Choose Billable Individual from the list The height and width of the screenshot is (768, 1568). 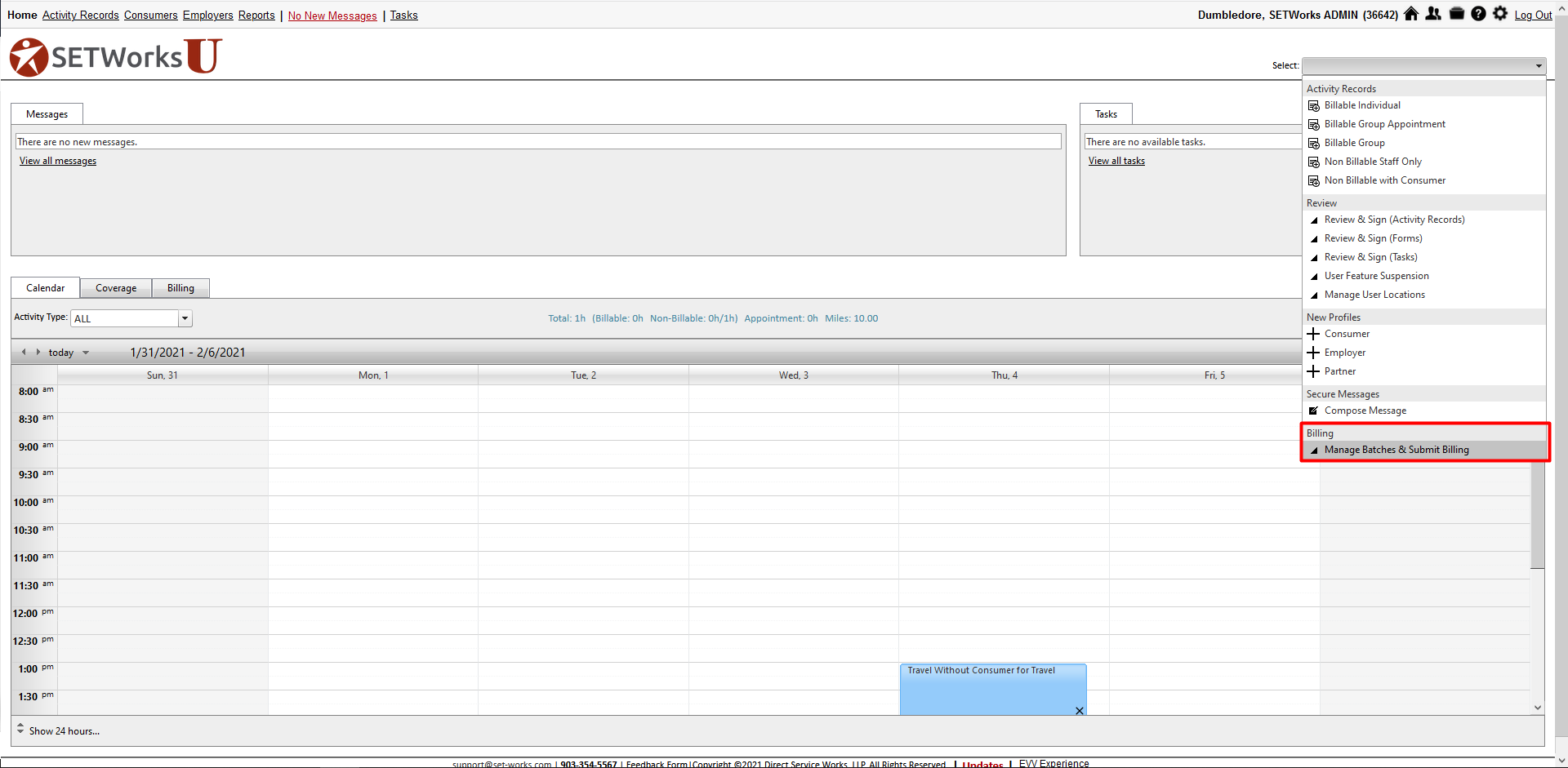pyautogui.click(x=1362, y=105)
